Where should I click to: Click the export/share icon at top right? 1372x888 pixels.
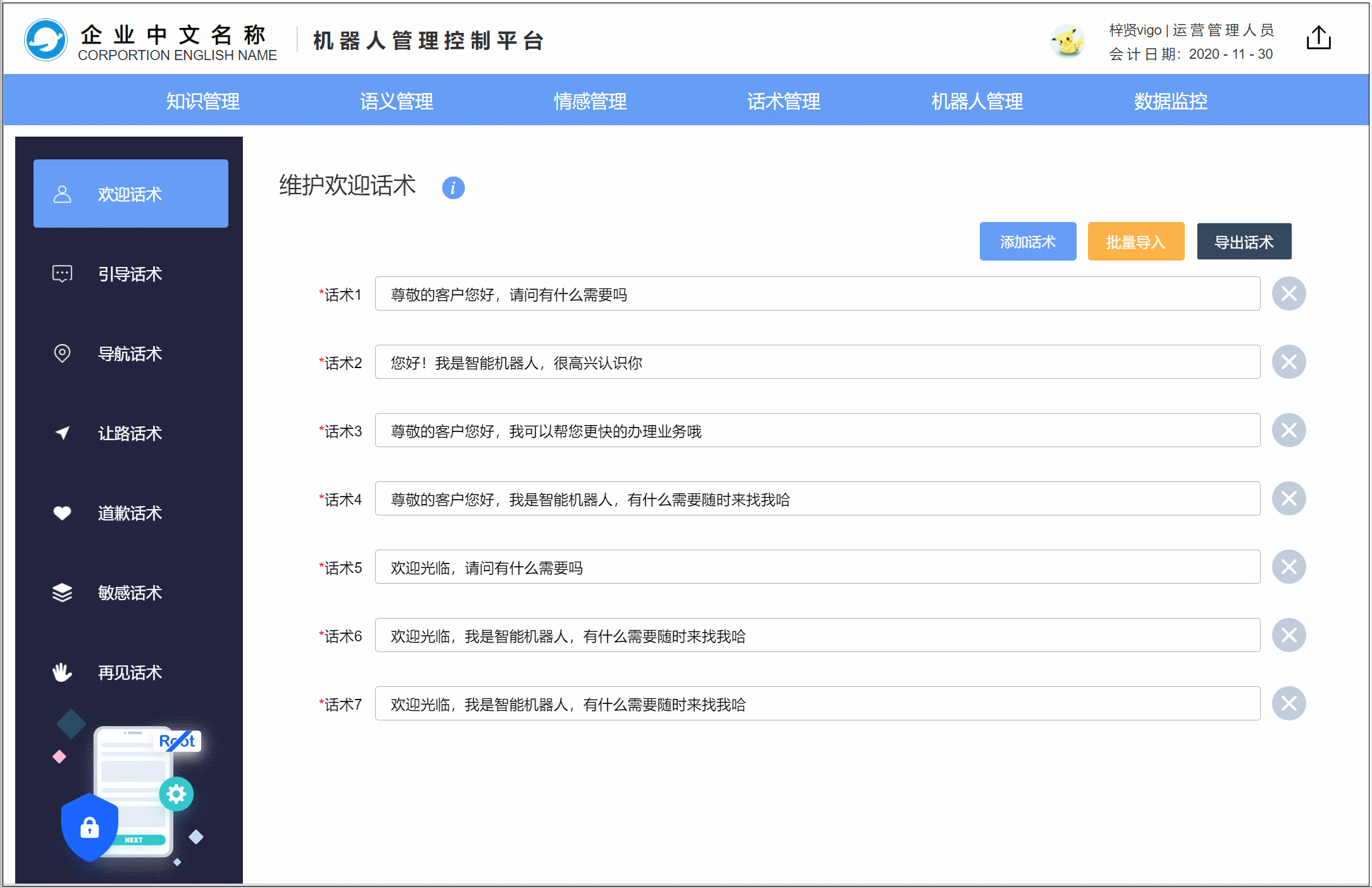click(1318, 38)
